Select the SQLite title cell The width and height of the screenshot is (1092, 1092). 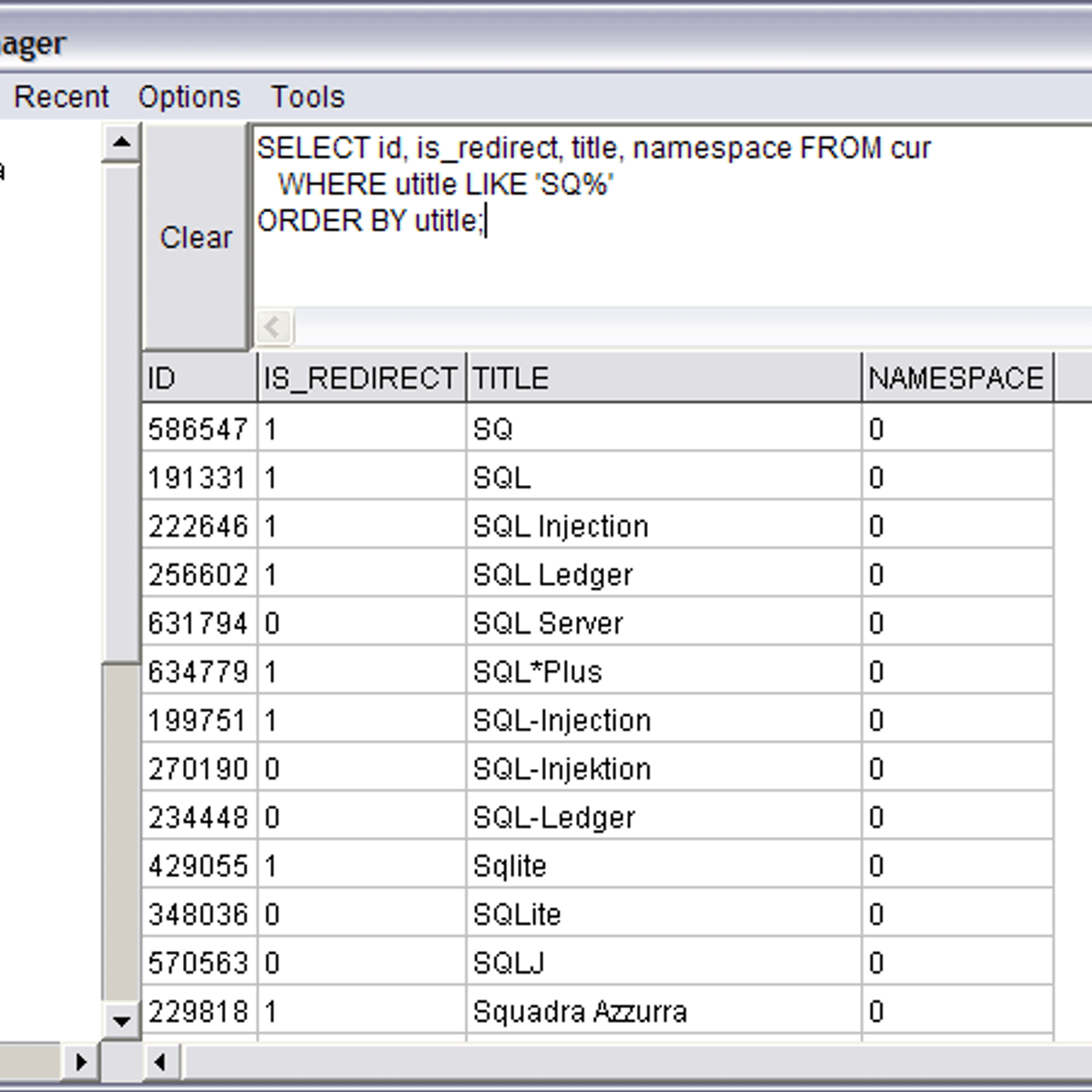517,915
